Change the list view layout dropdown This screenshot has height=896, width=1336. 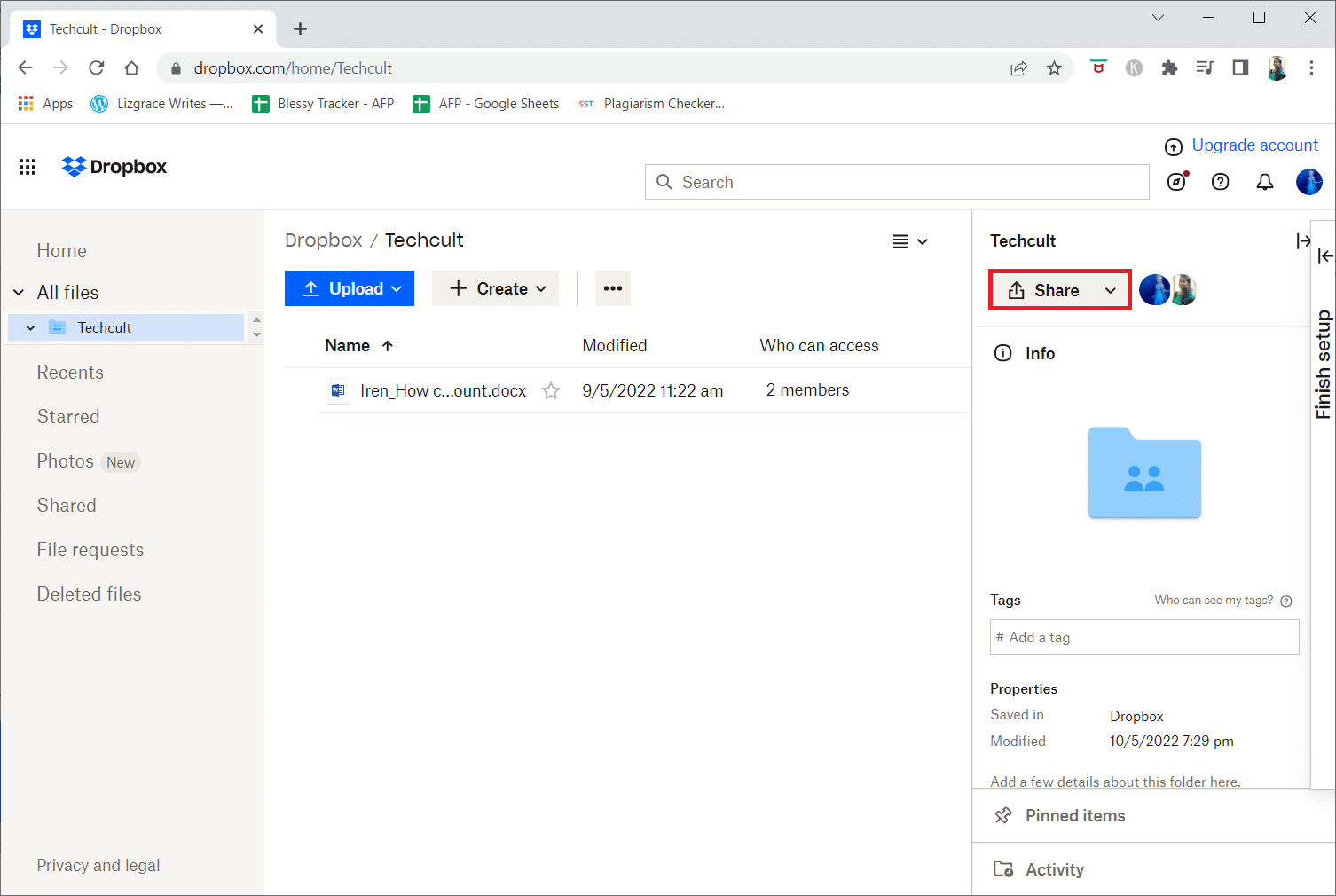(x=910, y=241)
